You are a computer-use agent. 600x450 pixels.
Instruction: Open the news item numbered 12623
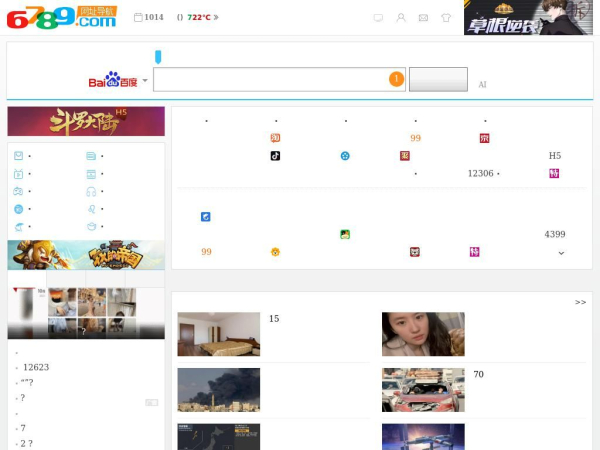click(x=36, y=367)
